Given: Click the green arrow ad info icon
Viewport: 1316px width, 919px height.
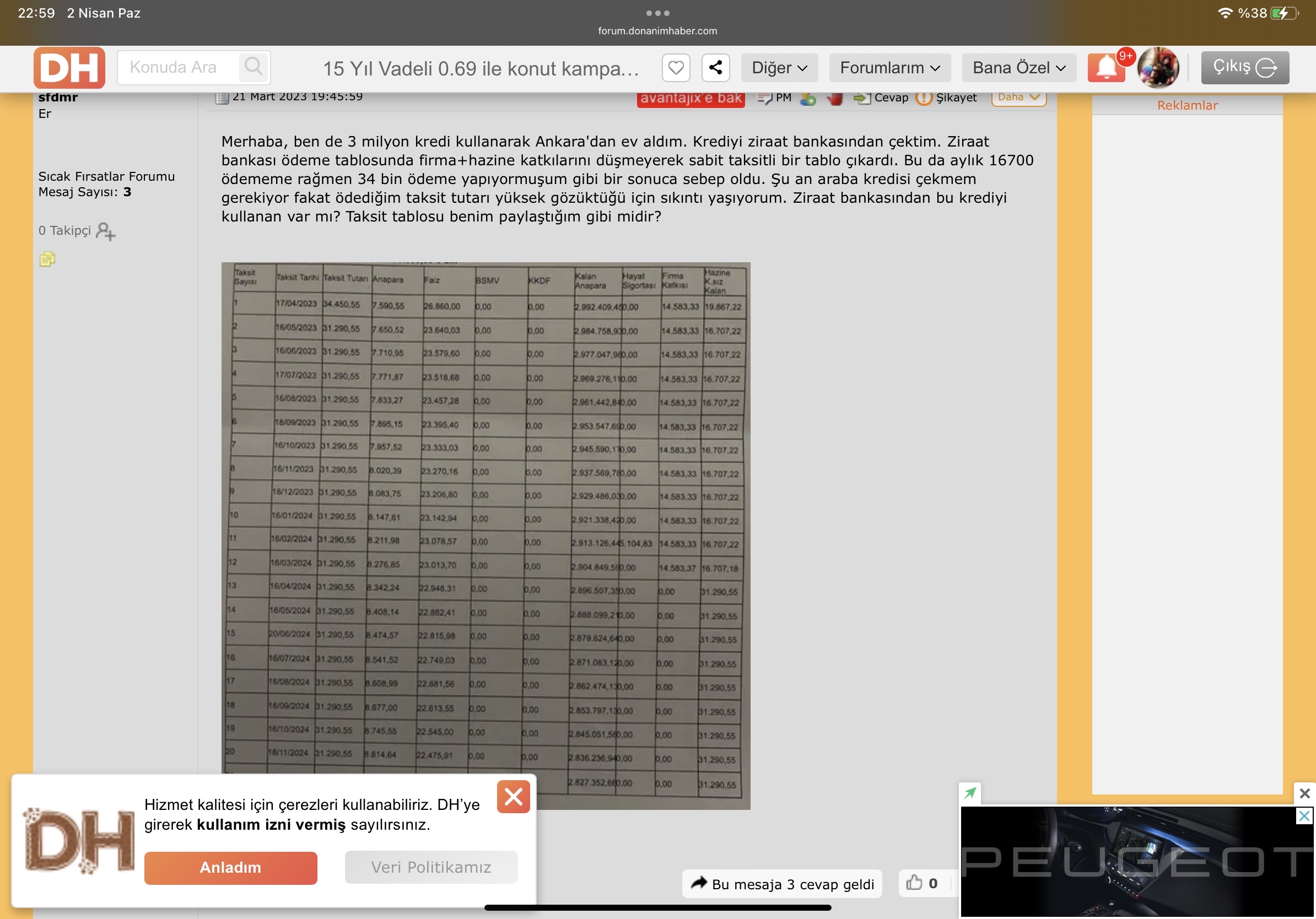Looking at the screenshot, I should pos(970,793).
